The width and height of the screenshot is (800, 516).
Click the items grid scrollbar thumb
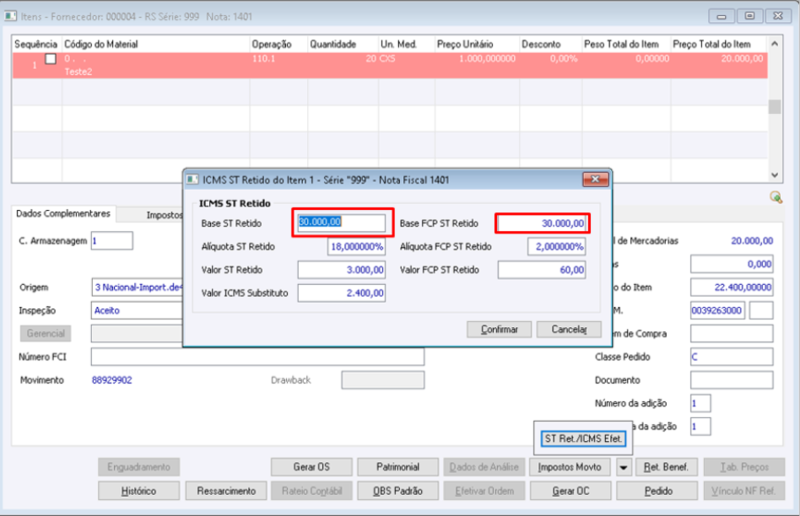point(774,107)
